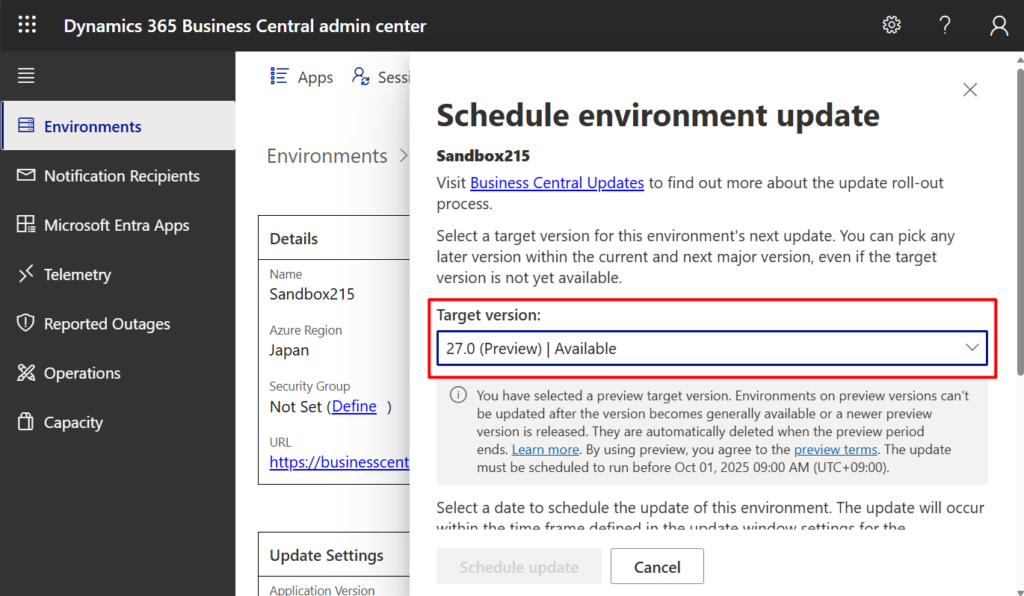Click the Operations tools icon

click(26, 373)
